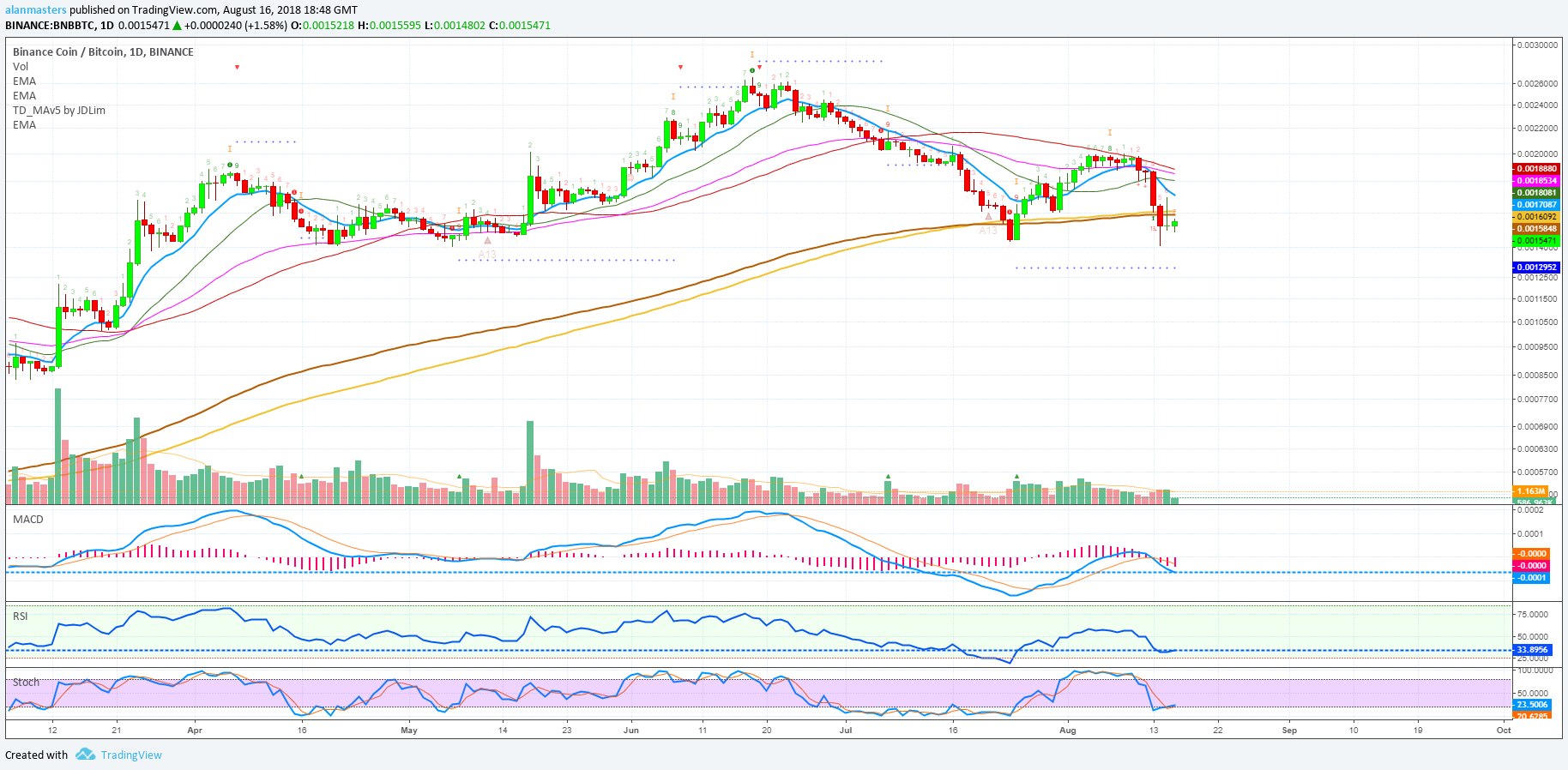Click the 0.0011500 price axis tick
This screenshot has width=1568, height=770.
point(1537,299)
